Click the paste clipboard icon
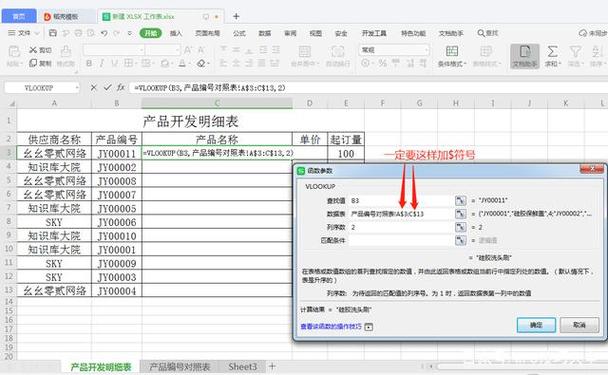 (14, 52)
